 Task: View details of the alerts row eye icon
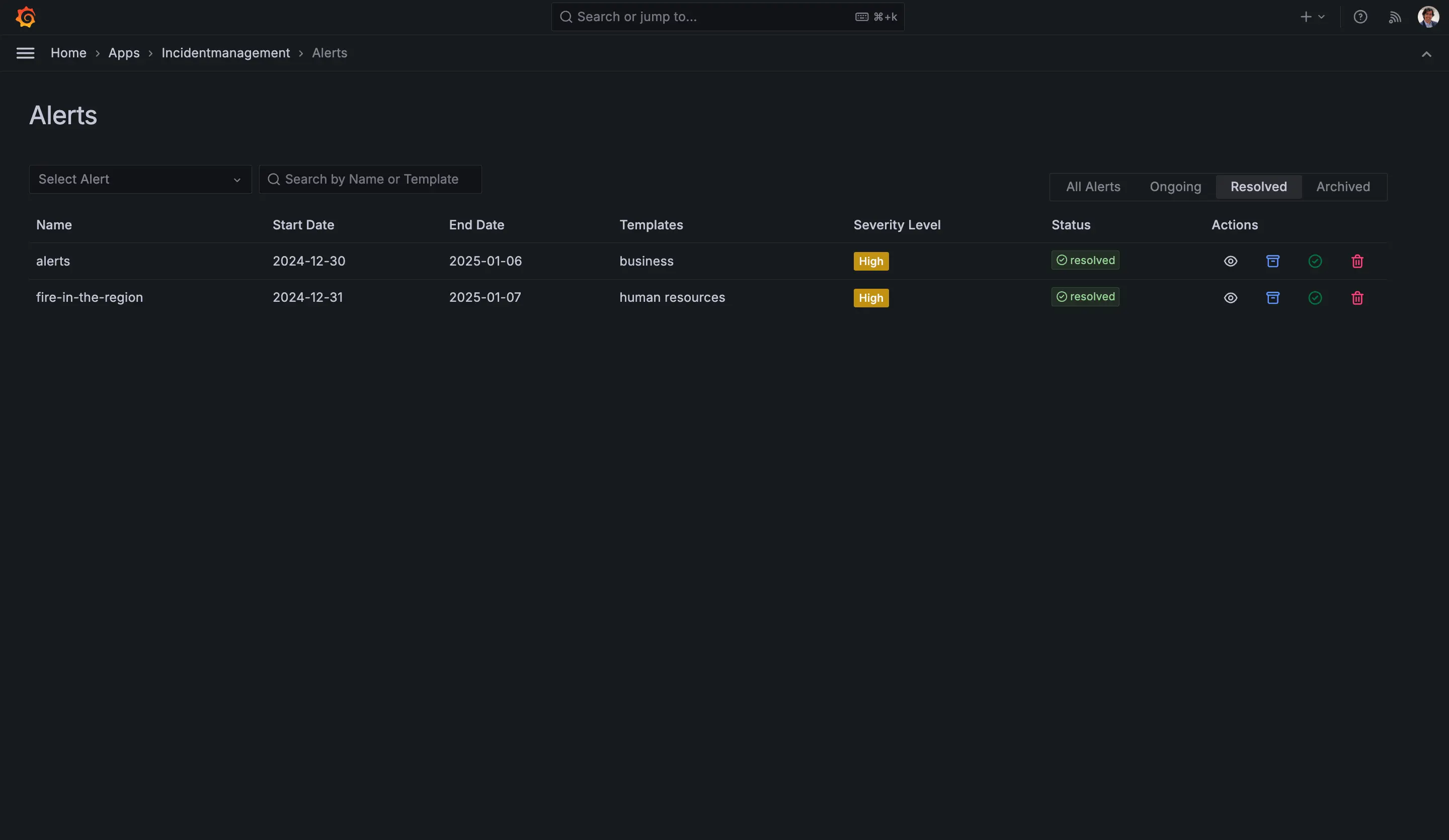(x=1231, y=261)
